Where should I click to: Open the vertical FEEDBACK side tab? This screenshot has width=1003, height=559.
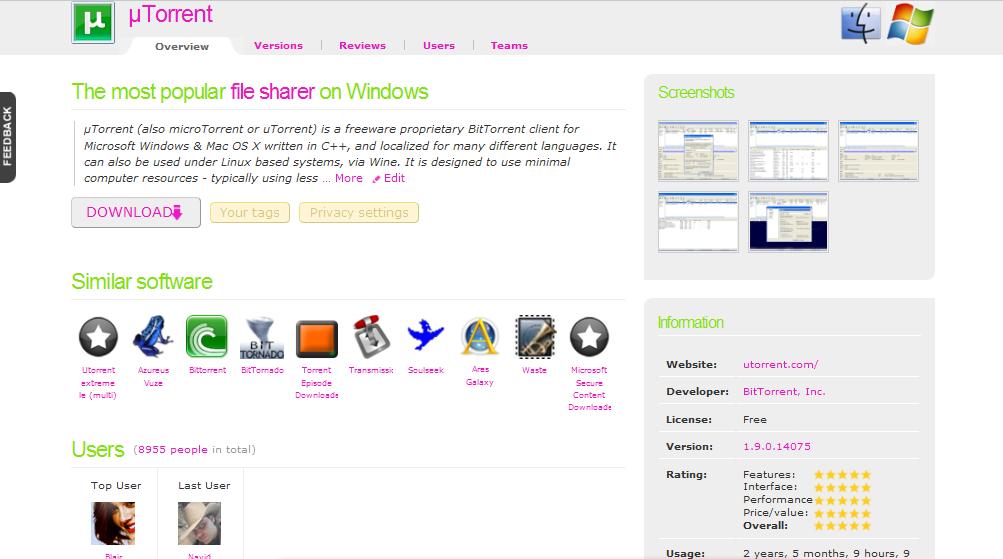(x=8, y=137)
